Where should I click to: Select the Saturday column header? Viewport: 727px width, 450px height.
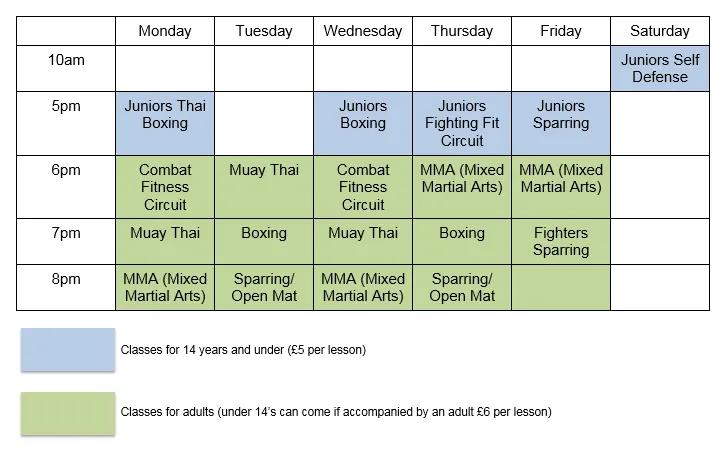click(659, 31)
